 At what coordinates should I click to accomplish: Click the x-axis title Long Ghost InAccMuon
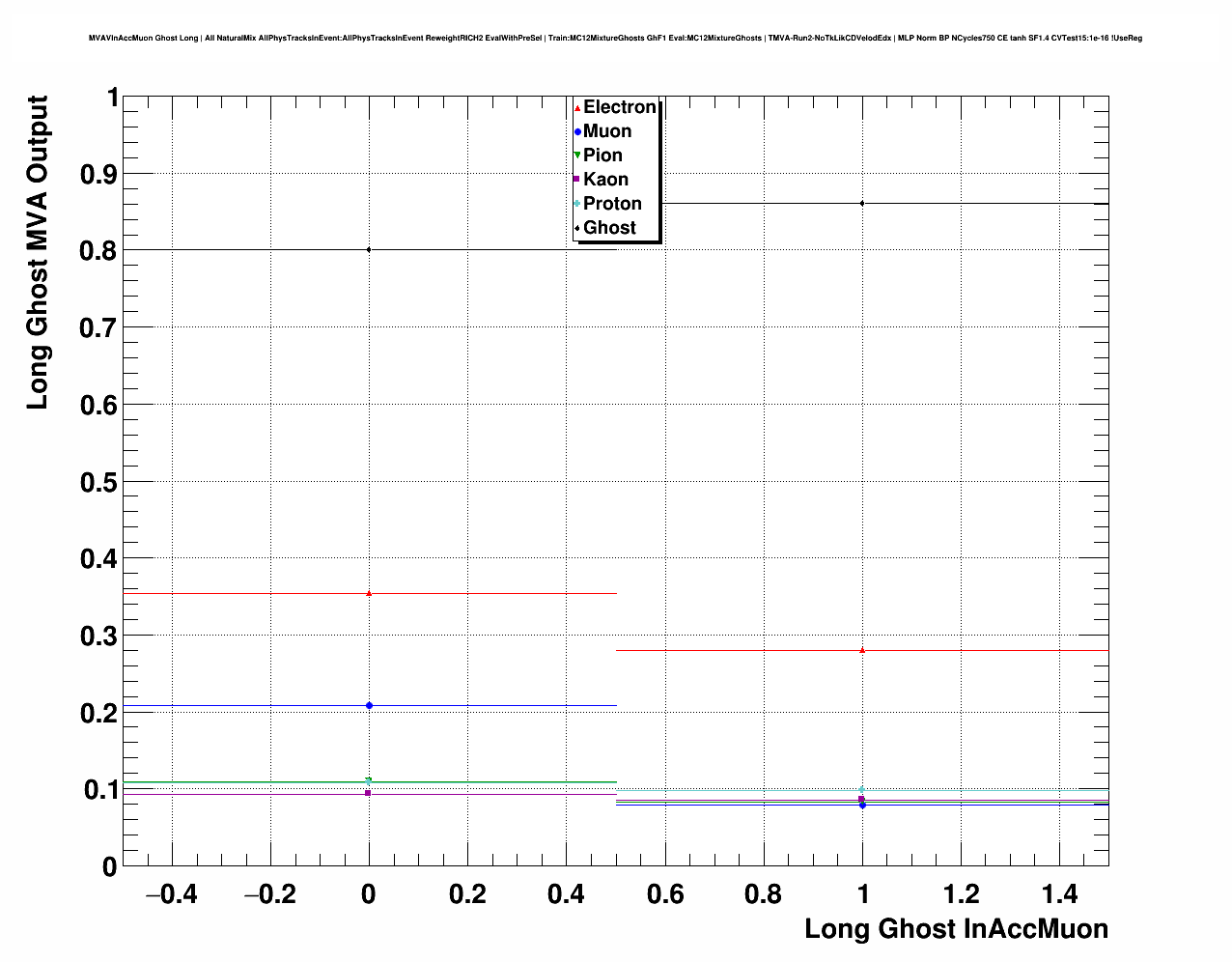pyautogui.click(x=957, y=929)
